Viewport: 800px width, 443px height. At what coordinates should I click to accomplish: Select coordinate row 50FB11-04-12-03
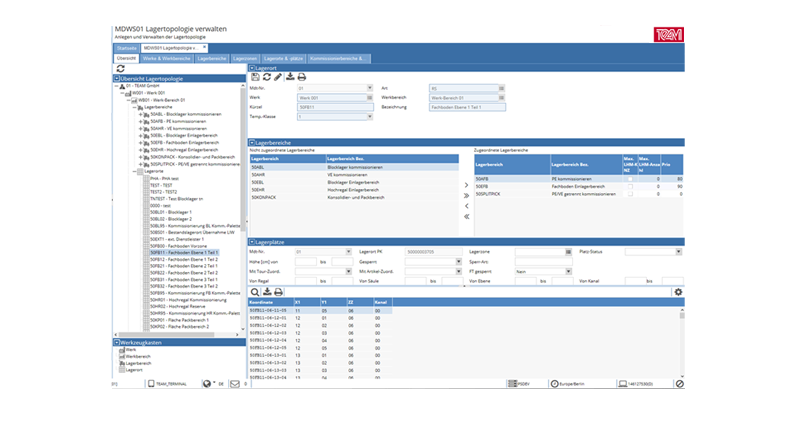[x=320, y=333]
